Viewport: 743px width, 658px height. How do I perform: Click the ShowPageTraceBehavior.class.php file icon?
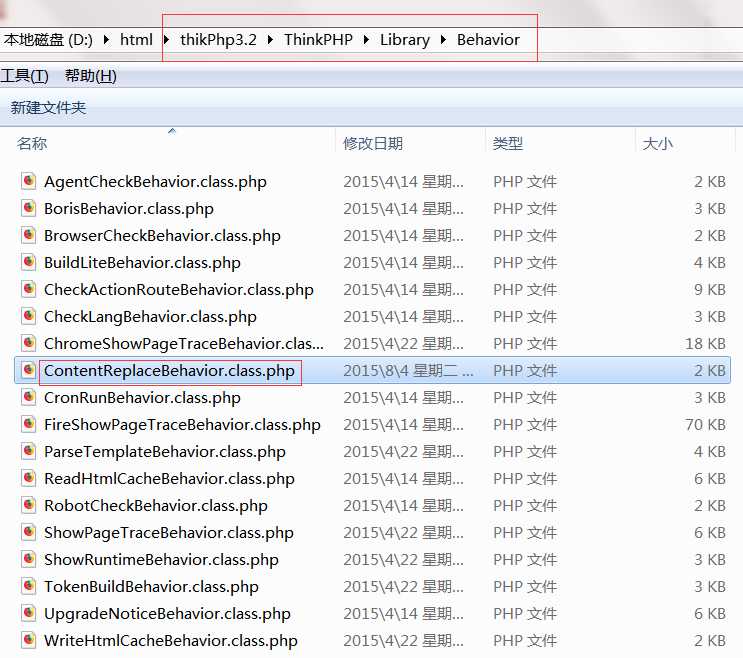[x=28, y=532]
